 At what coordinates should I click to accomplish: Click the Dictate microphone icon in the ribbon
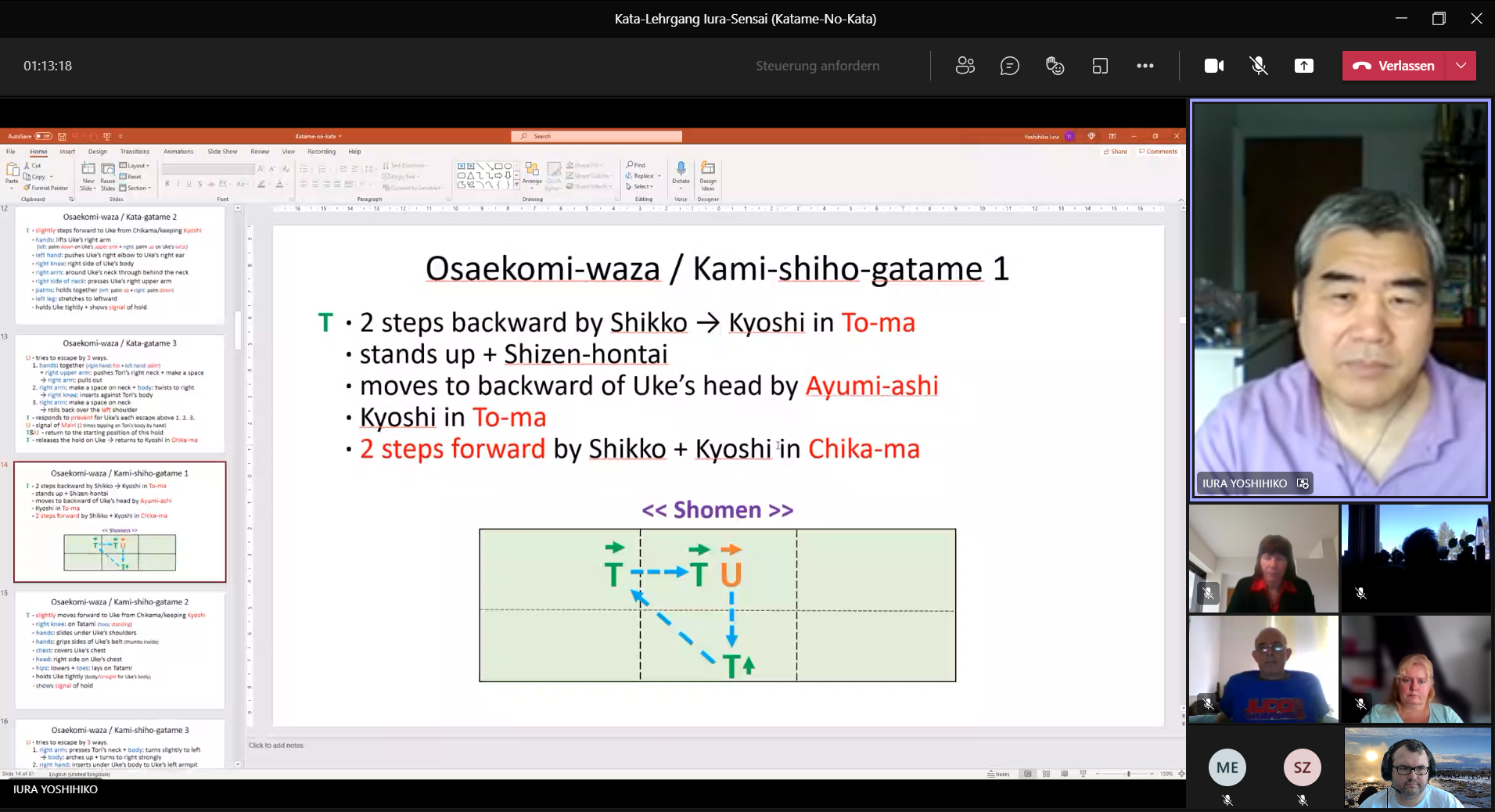click(681, 171)
